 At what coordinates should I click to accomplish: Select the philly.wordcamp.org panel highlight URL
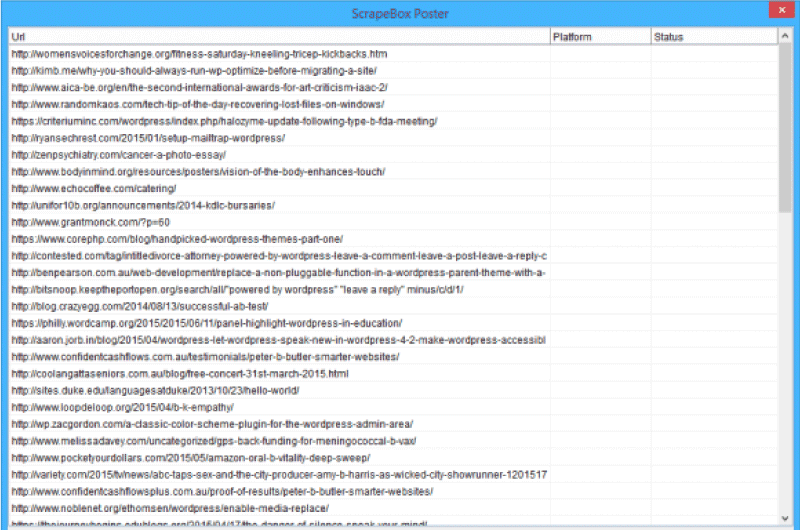coord(207,323)
